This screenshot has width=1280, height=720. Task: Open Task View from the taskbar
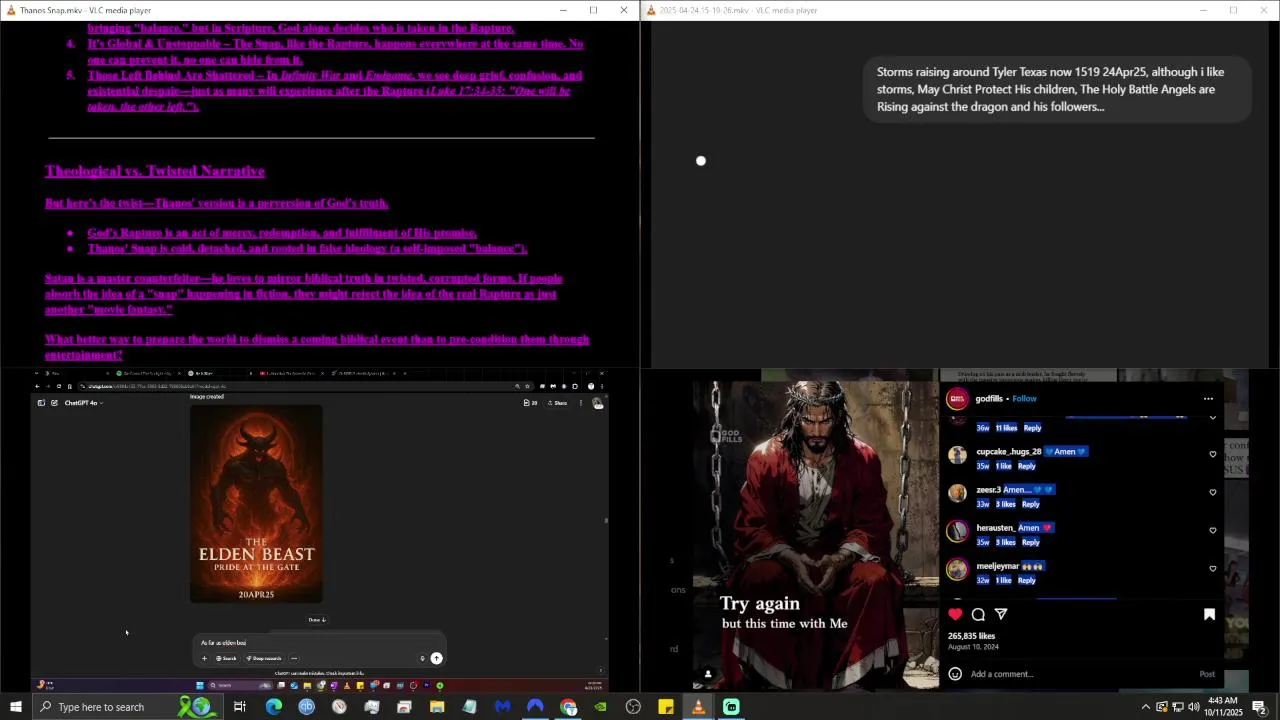coord(240,707)
